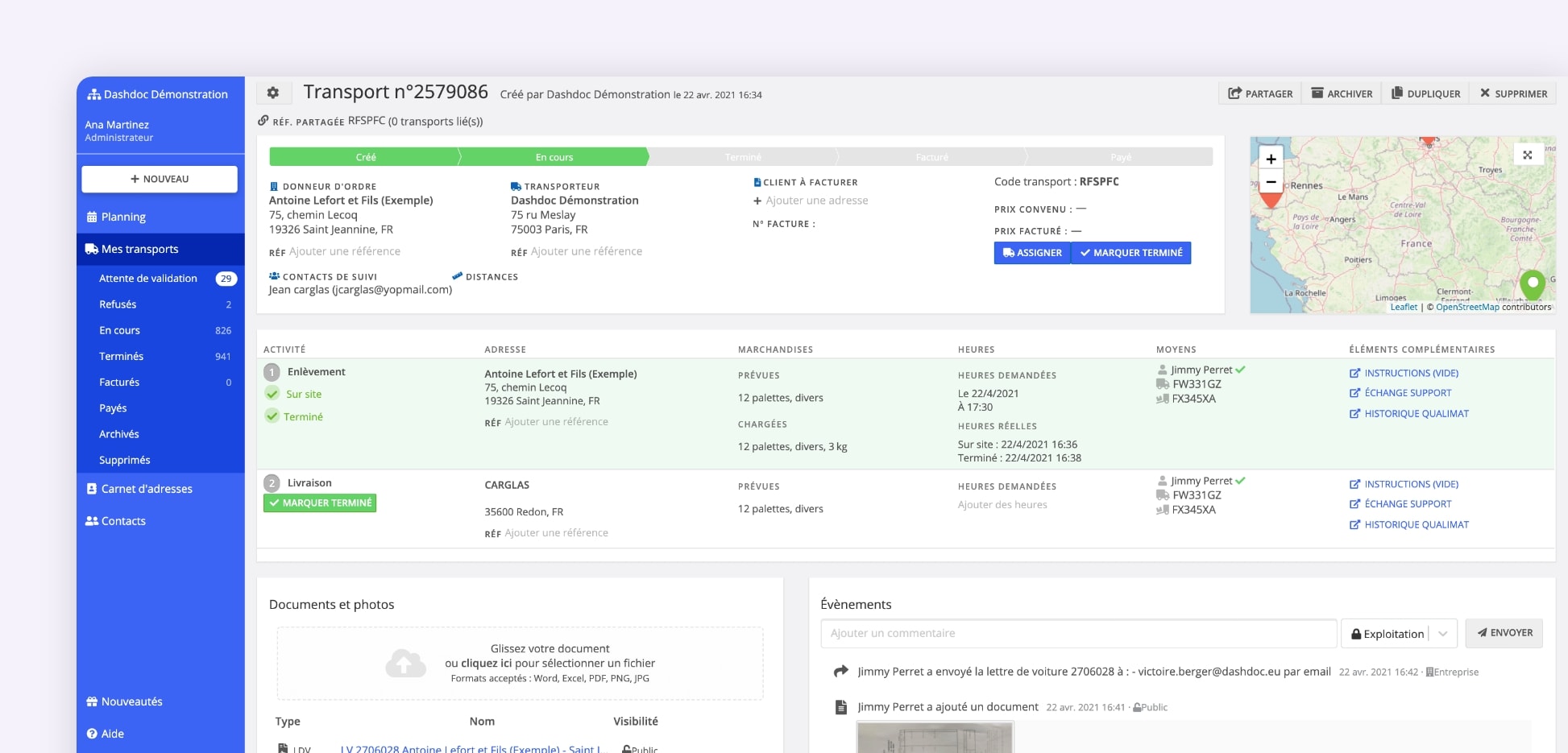Click the green map destination marker

1532,284
